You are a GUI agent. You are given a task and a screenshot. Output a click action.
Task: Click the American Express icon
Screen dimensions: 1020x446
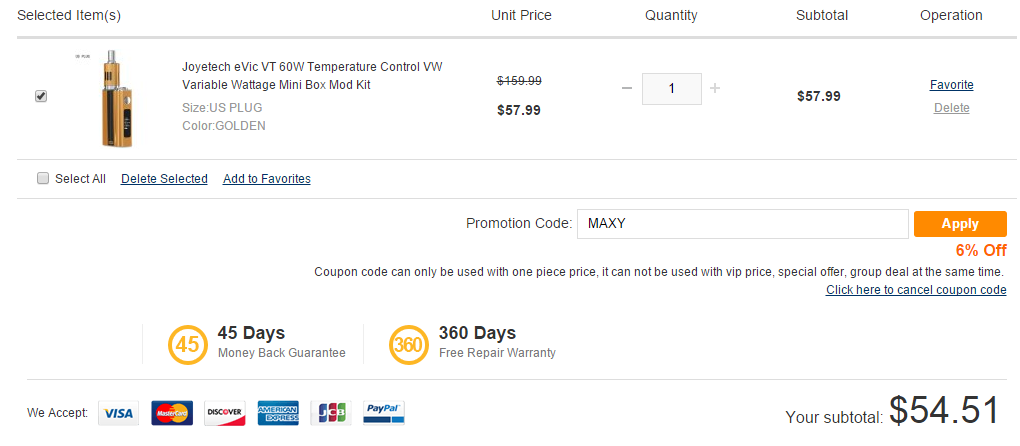[x=278, y=413]
